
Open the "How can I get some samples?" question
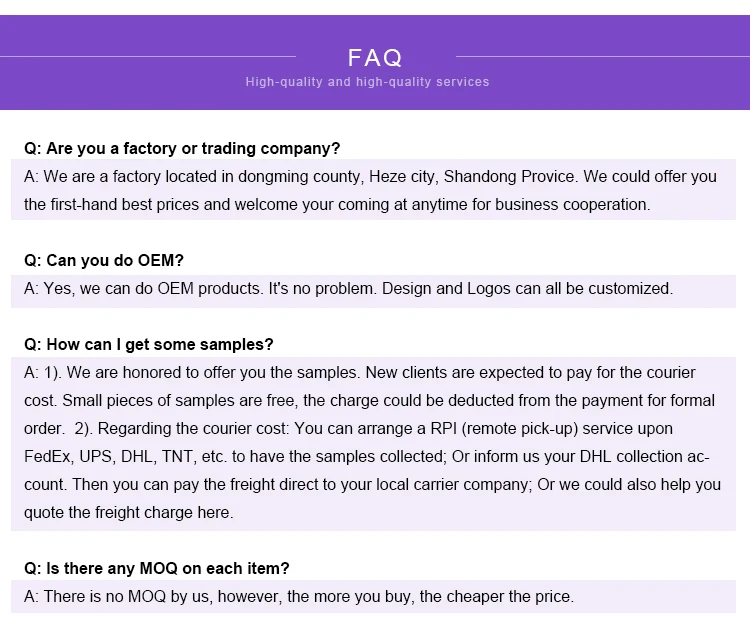tap(148, 344)
